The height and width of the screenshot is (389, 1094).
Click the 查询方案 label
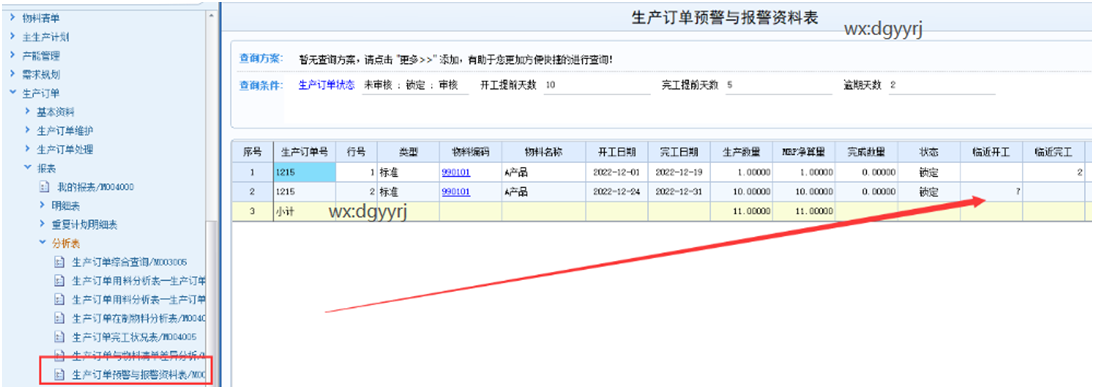(261, 58)
